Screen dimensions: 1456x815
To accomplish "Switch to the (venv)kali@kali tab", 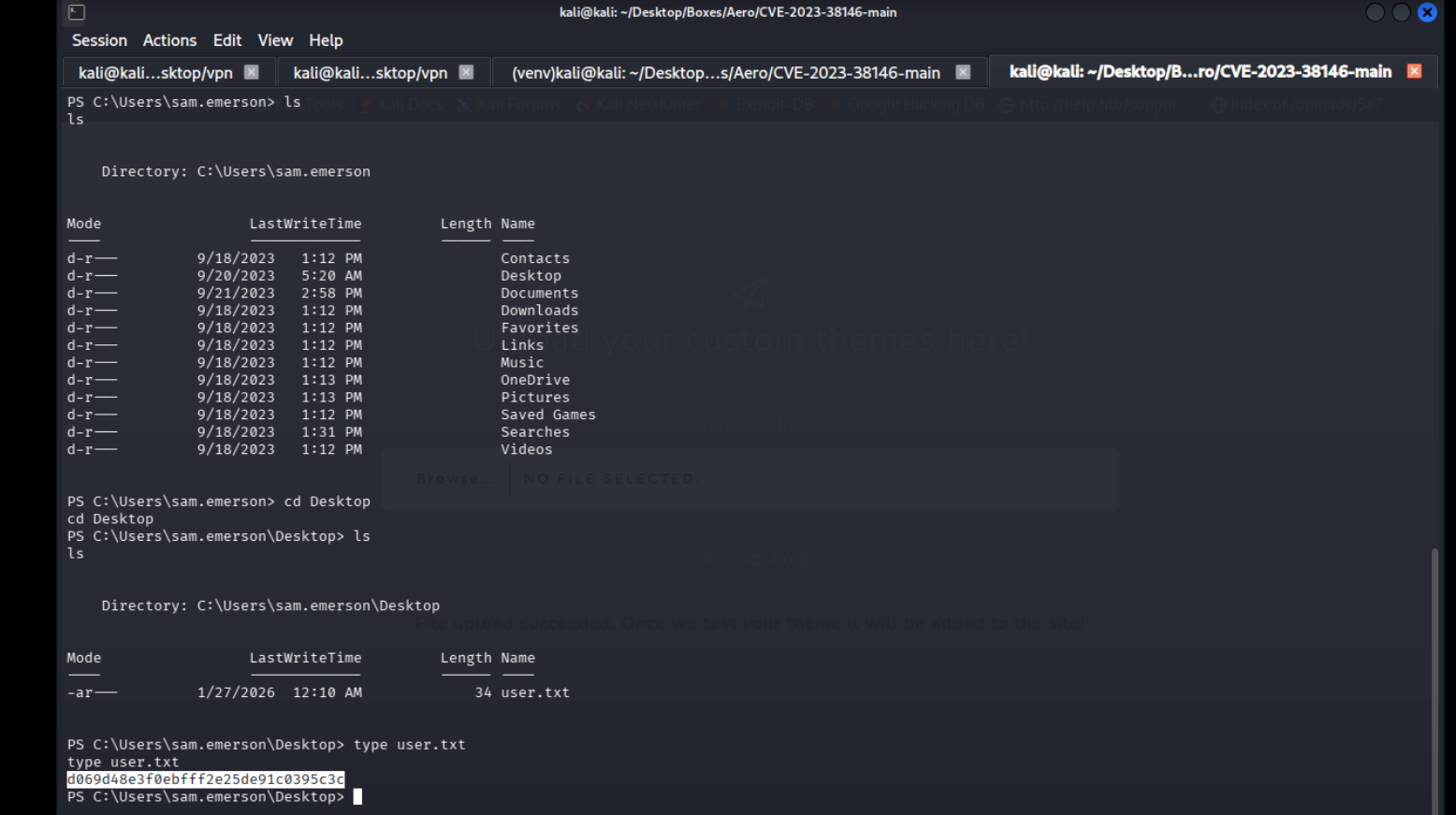I will tap(725, 72).
